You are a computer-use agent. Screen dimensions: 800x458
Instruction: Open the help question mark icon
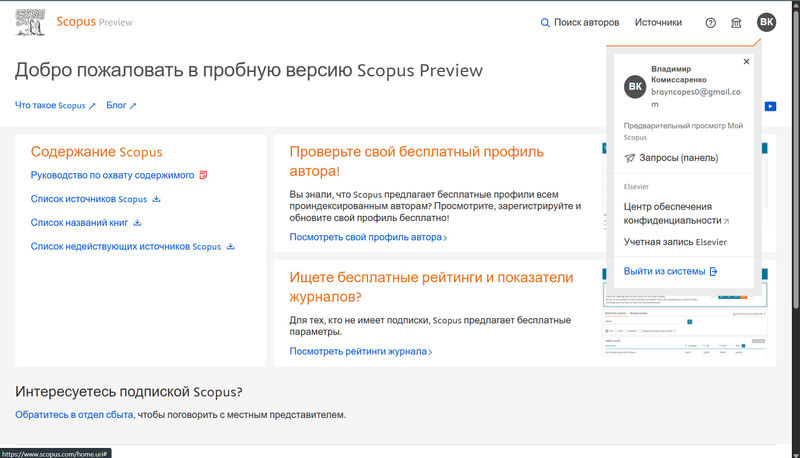click(711, 23)
